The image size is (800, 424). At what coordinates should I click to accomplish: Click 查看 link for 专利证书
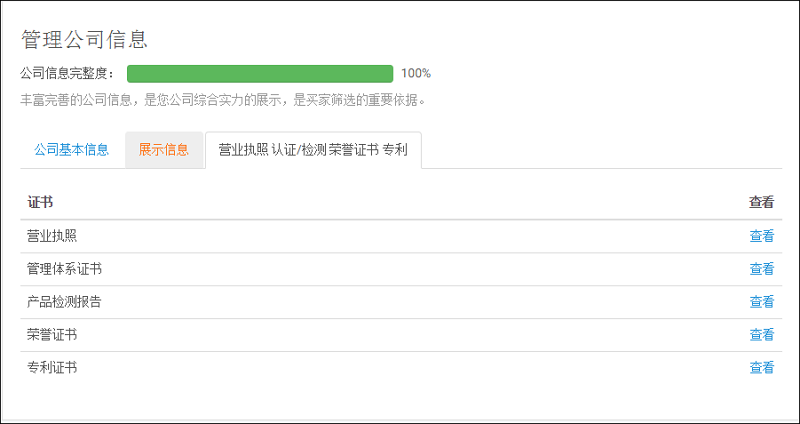(x=761, y=368)
